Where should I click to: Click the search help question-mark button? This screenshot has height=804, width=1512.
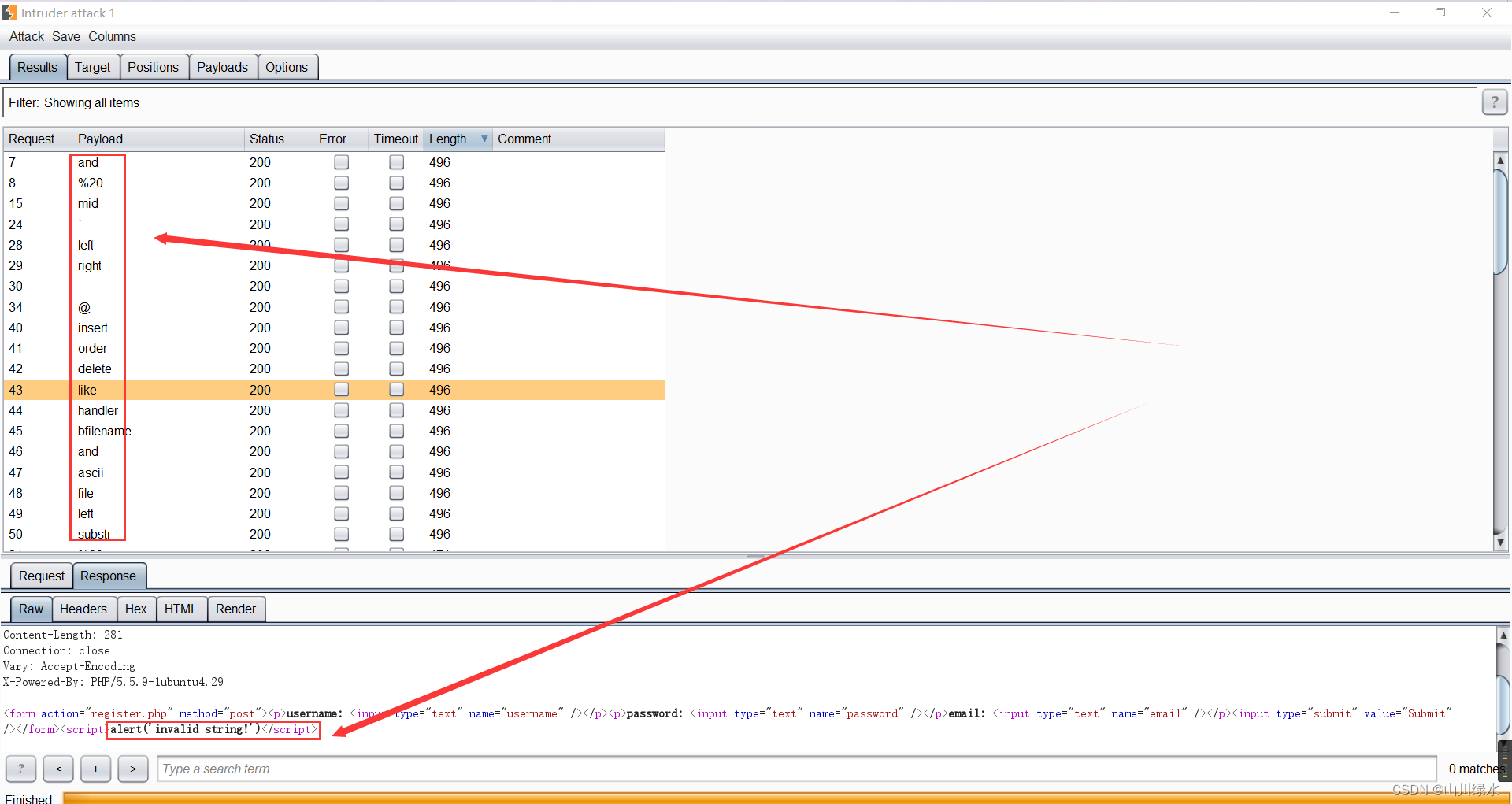20,769
